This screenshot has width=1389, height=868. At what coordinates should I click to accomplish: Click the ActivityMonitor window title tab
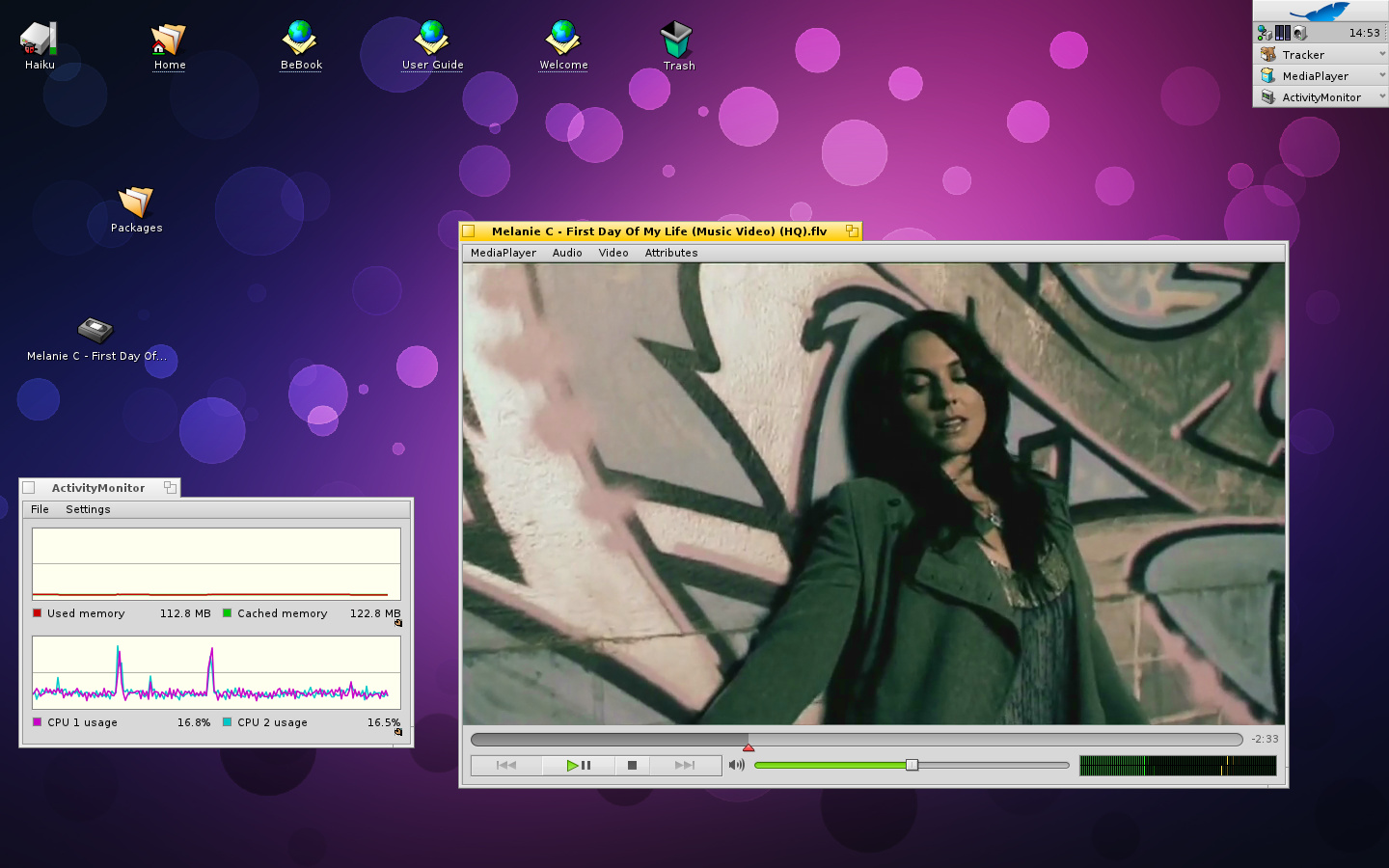coord(99,487)
